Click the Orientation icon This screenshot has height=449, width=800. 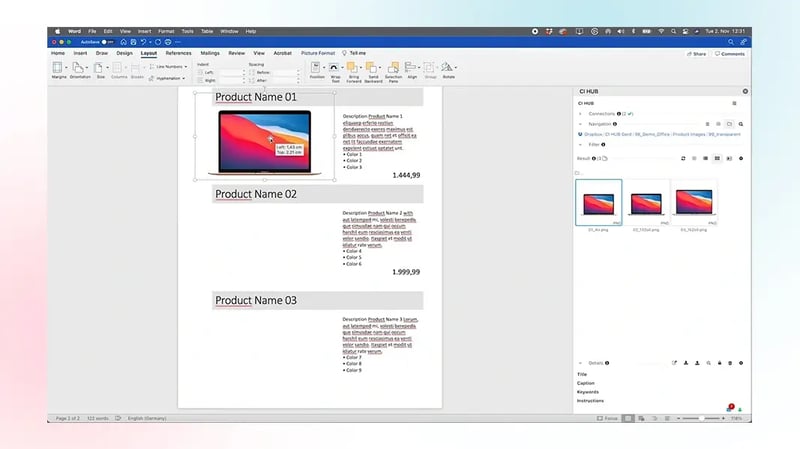pos(79,71)
